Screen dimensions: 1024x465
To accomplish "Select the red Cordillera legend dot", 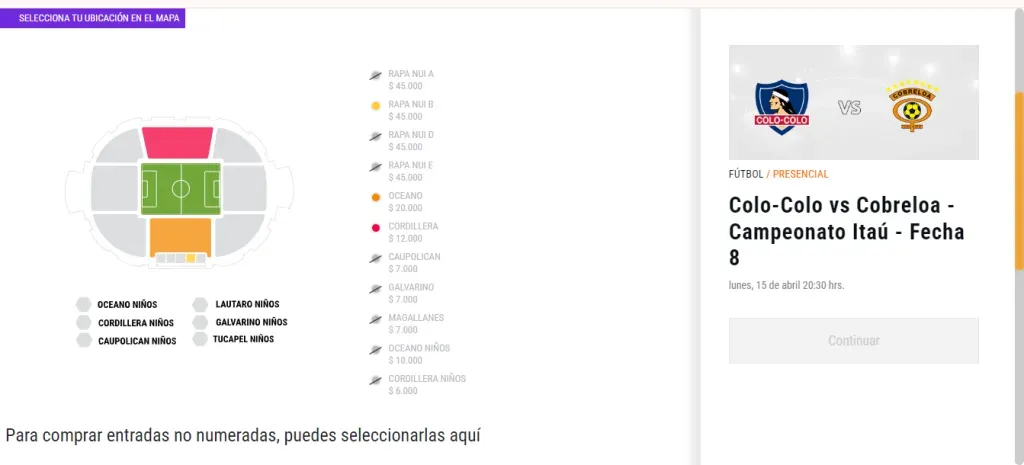I will coord(375,227).
